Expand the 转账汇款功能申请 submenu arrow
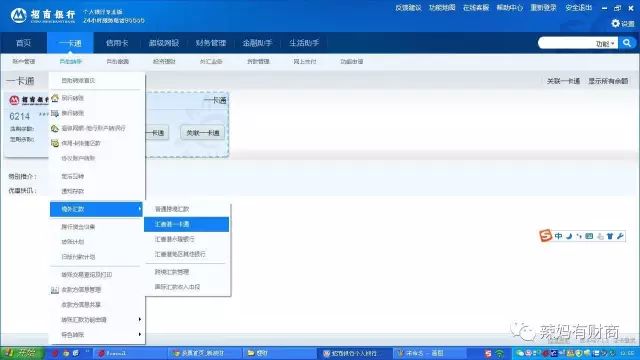 click(140, 320)
